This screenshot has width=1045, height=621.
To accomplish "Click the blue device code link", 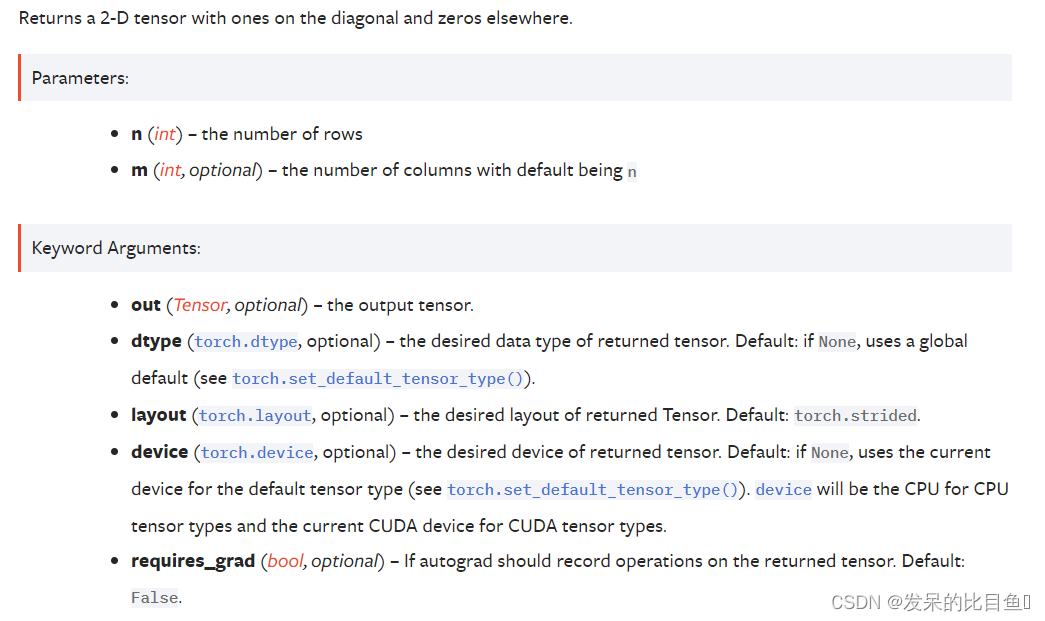I will click(784, 490).
